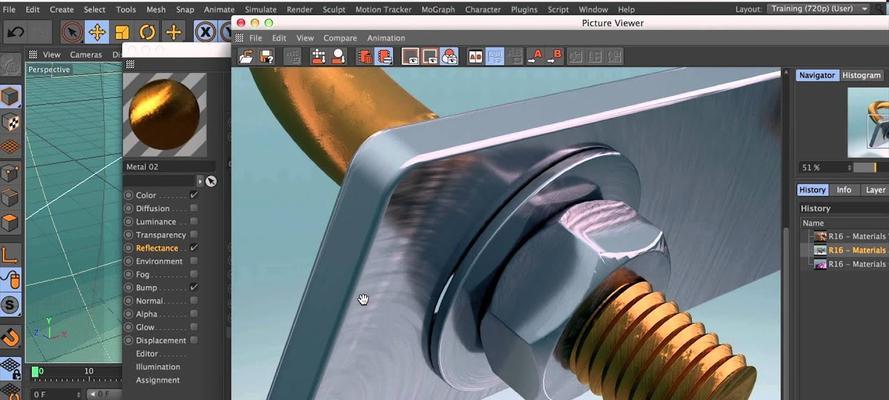
Task: Enable the Luminance channel checkbox
Action: (194, 222)
